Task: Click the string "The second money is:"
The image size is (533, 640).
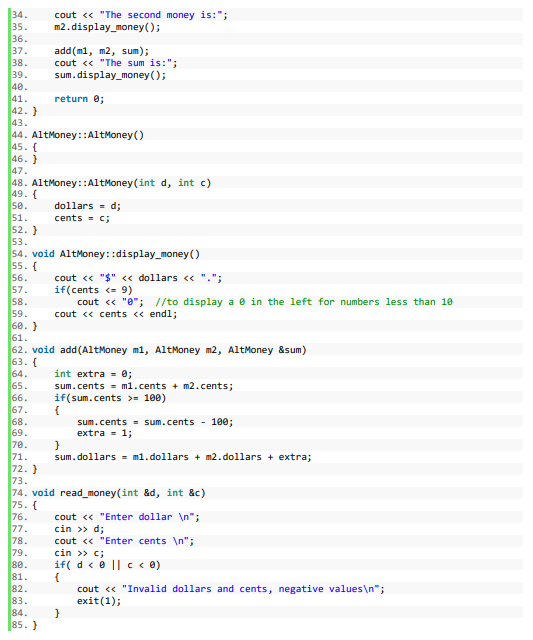Action: 161,15
